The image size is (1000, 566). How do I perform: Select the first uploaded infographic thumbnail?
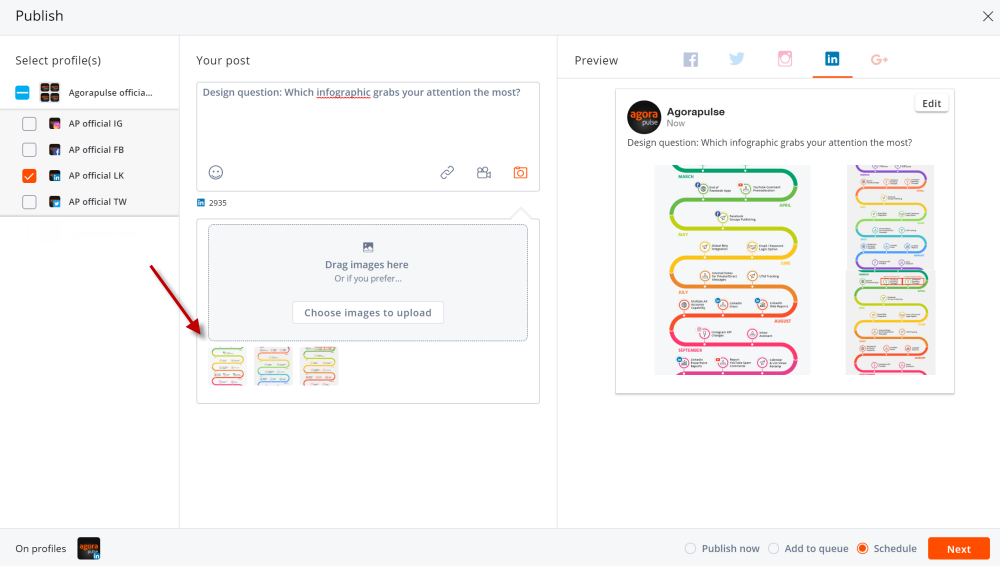click(228, 366)
